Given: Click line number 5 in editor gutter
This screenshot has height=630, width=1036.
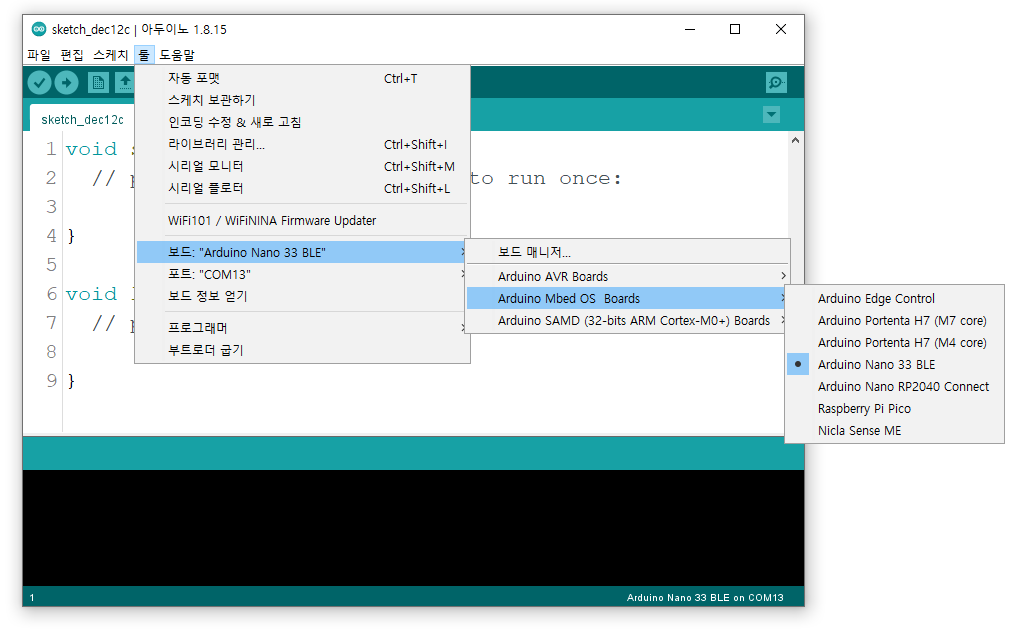Looking at the screenshot, I should (x=52, y=265).
